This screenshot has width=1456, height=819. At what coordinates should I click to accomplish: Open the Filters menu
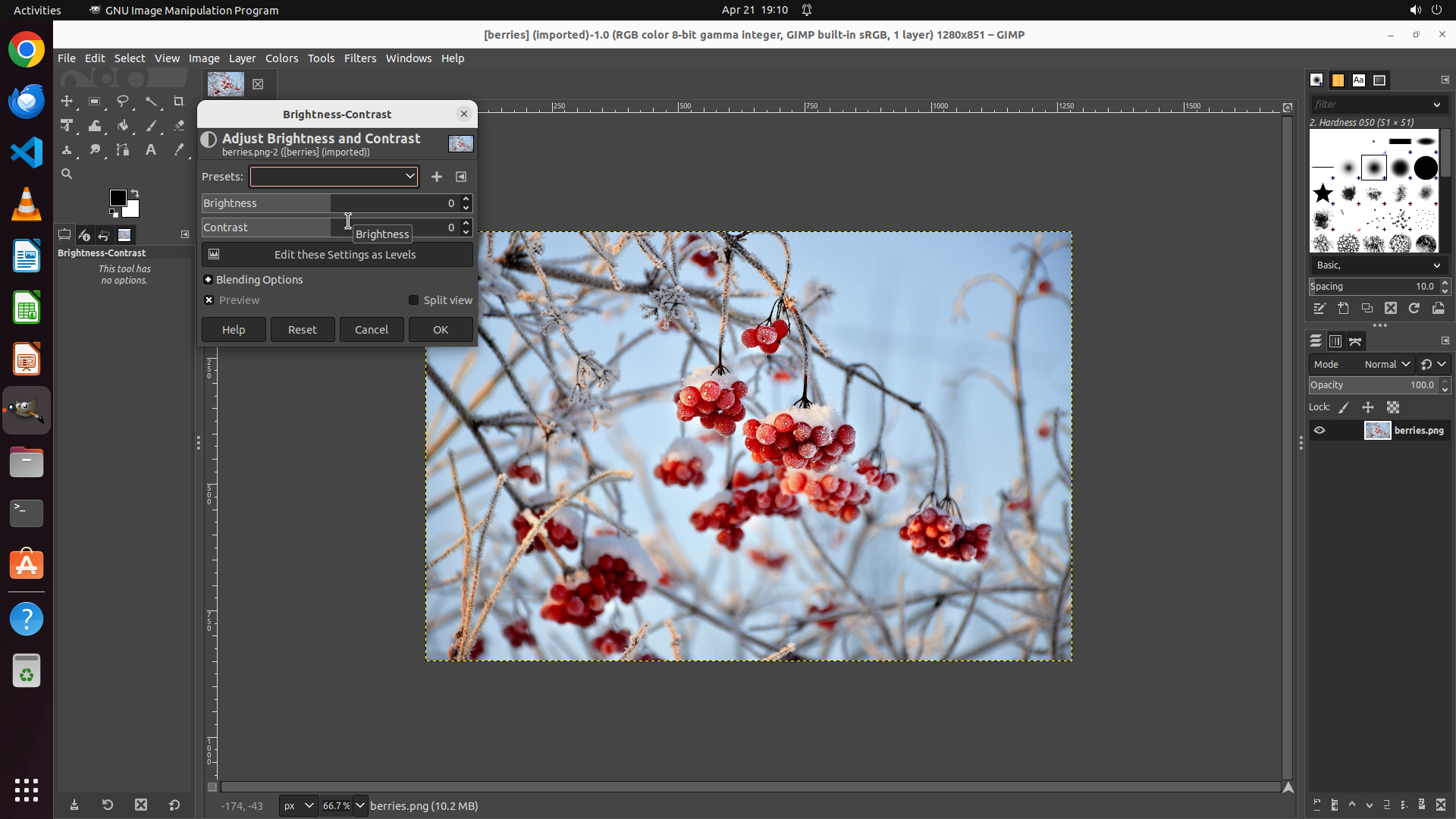point(359,58)
